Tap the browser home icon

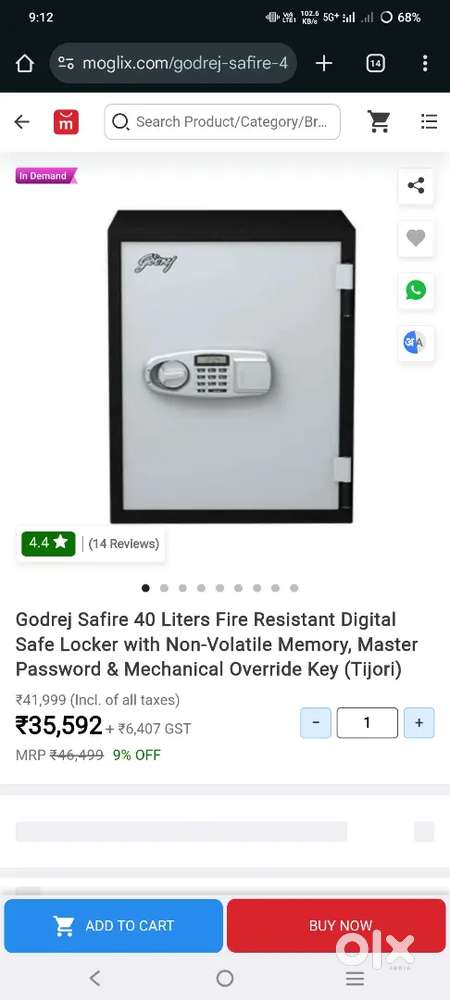24,63
